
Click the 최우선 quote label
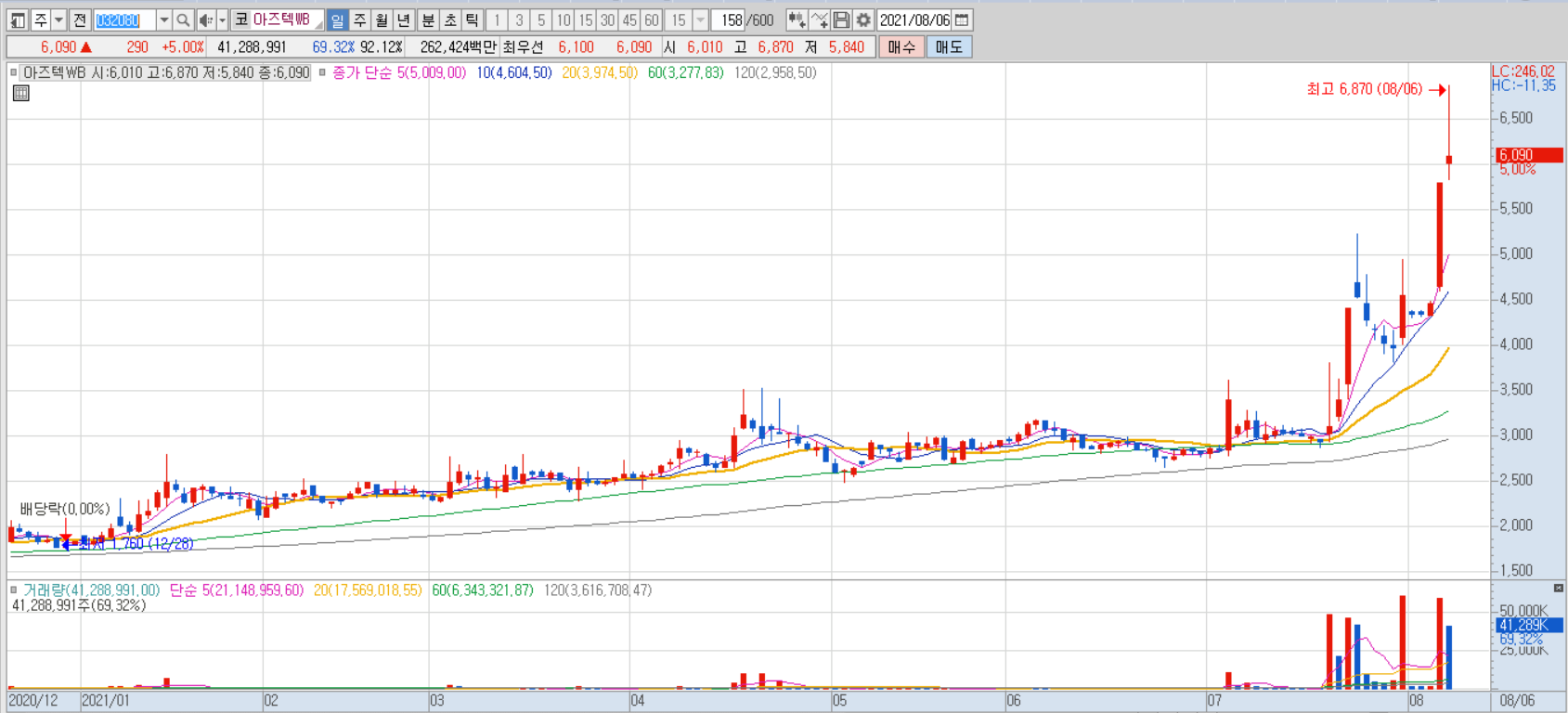[523, 46]
